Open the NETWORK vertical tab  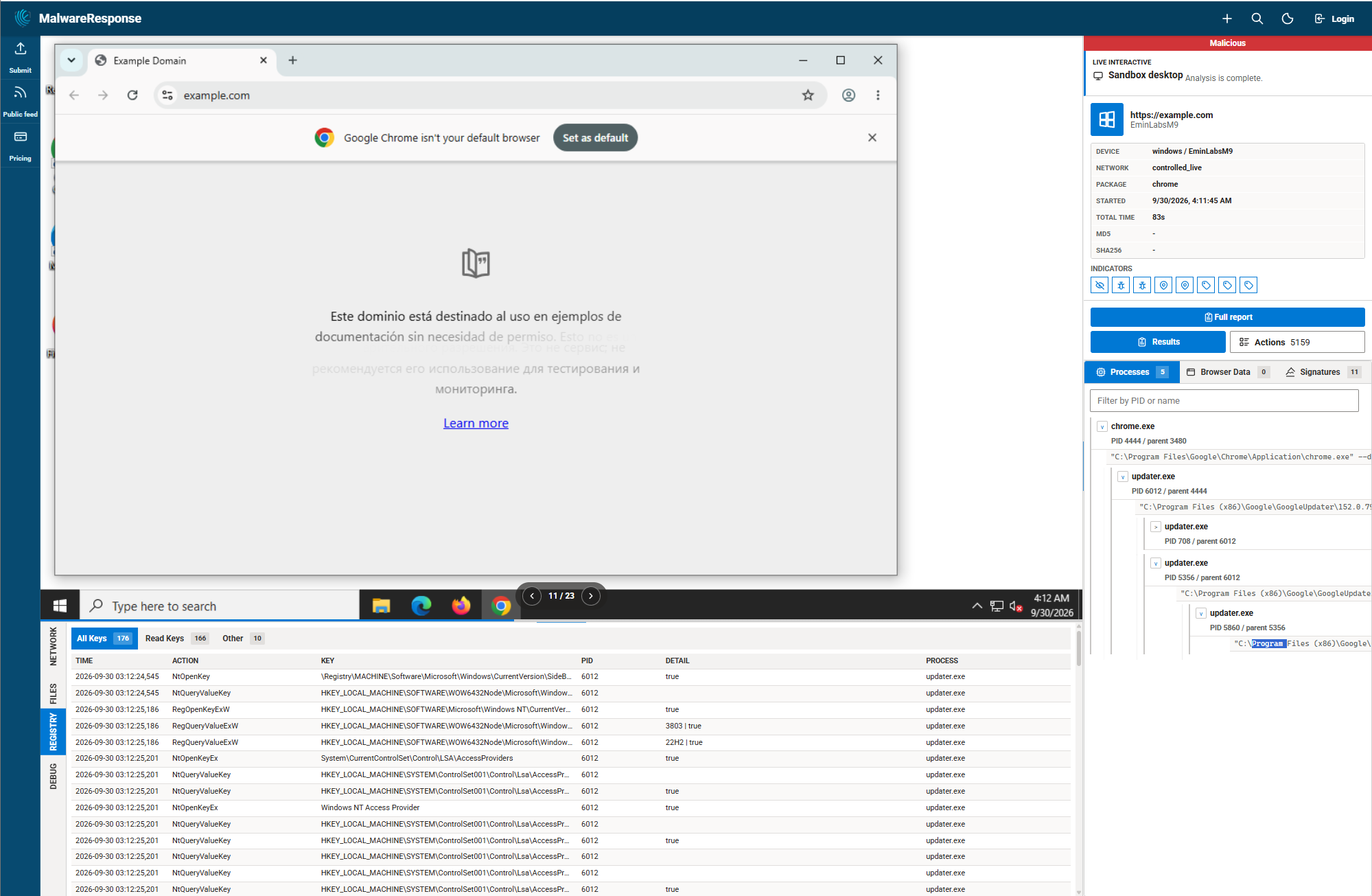(53, 646)
